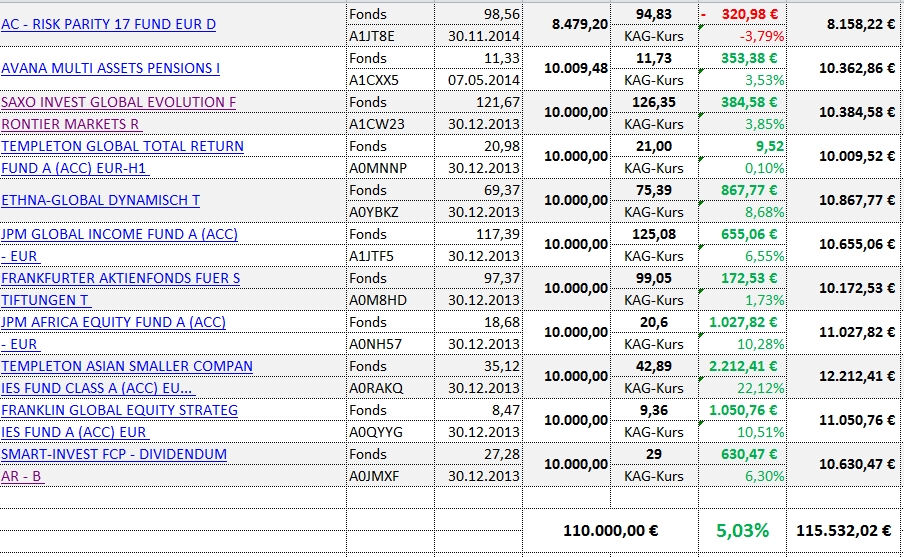Screen dimensions: 904x557
Task: Click the total value 115.532,02 € cell
Action: click(843, 528)
